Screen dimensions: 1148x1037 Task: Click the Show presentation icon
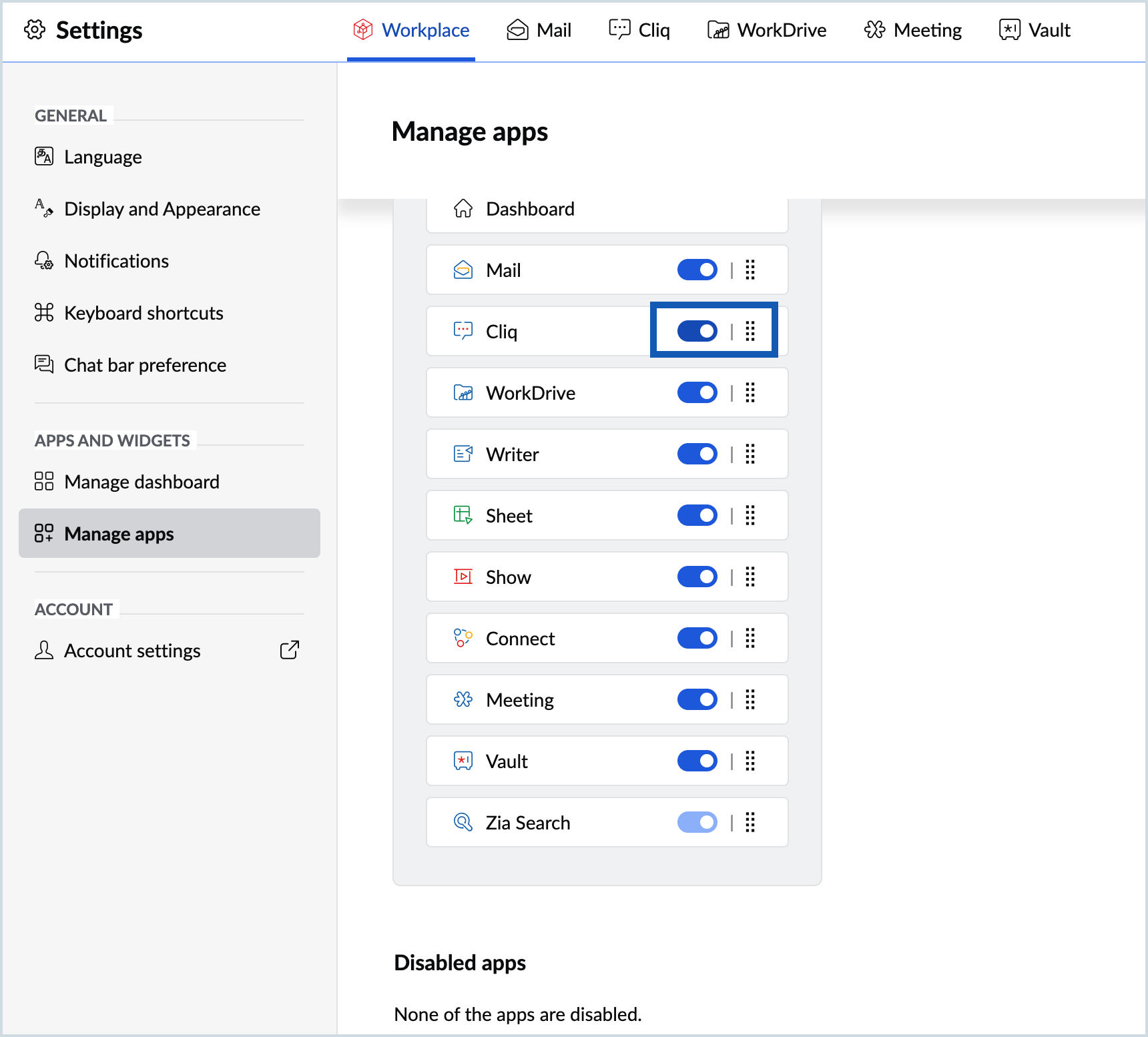463,577
